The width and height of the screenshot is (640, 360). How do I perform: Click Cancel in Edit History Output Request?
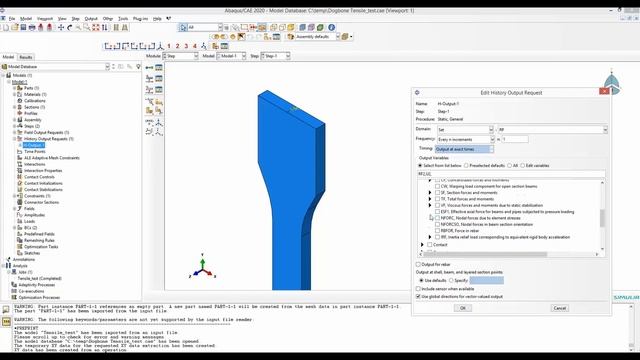click(x=560, y=308)
